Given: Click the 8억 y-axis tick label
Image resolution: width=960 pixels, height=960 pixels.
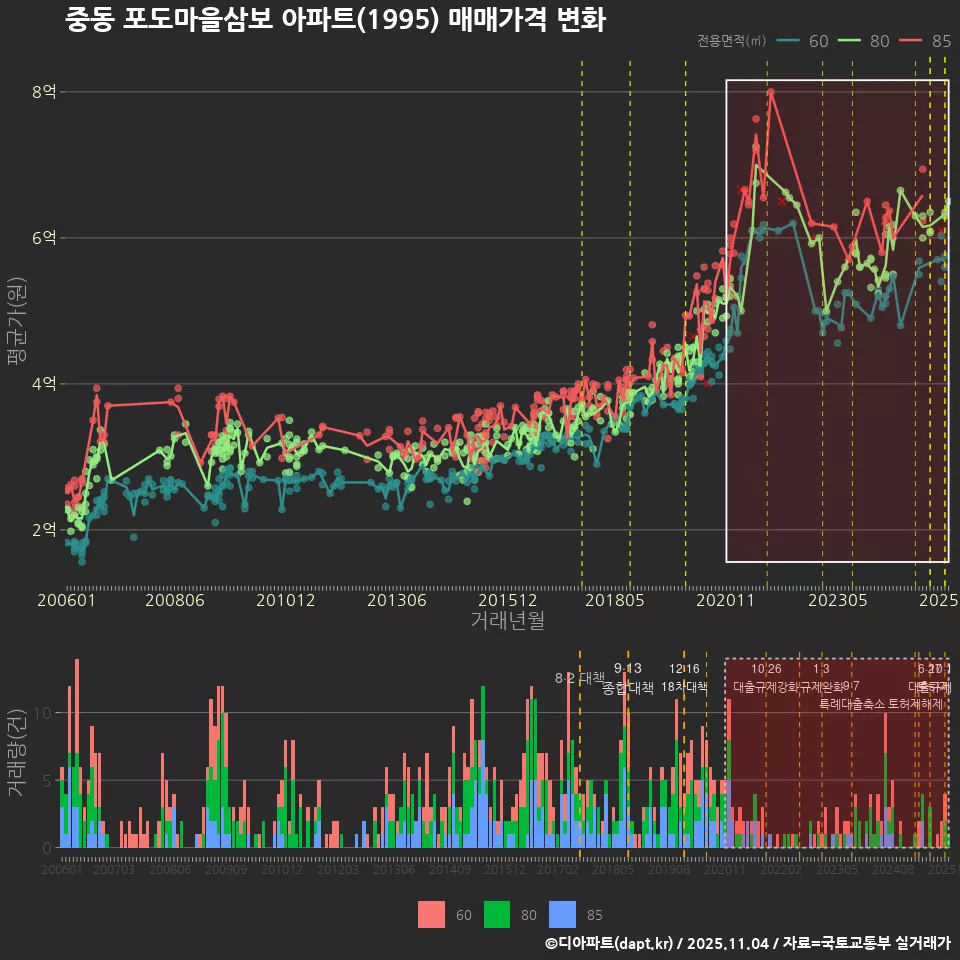Looking at the screenshot, I should [x=45, y=92].
